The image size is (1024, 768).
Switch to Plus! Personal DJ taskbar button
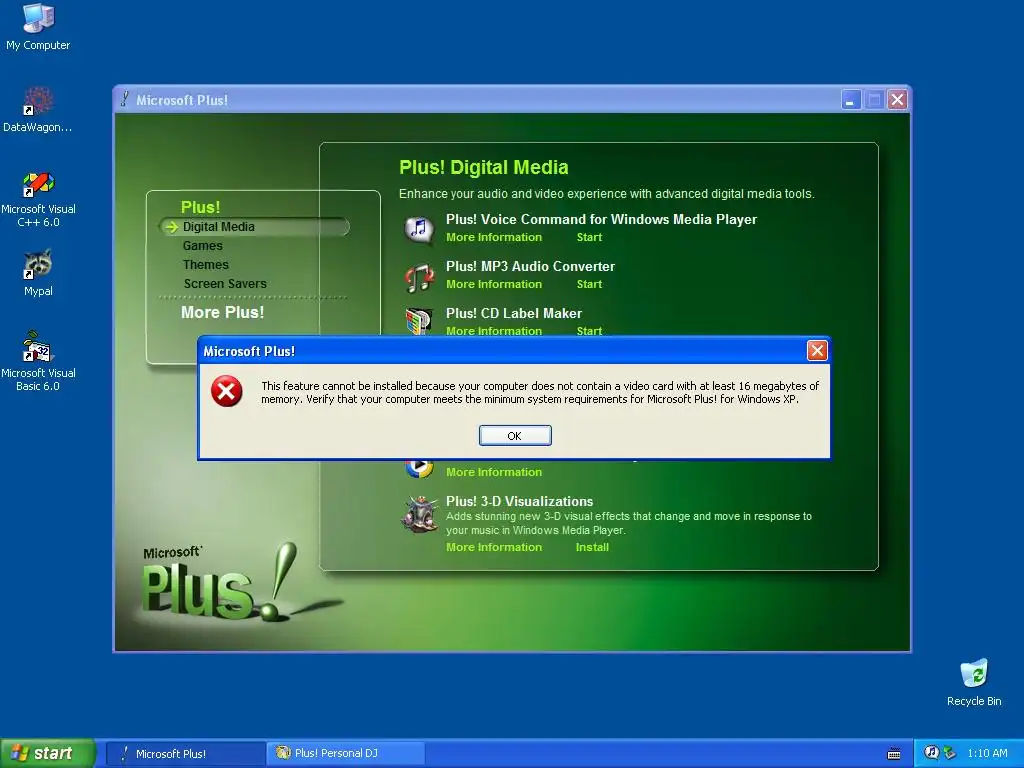point(345,753)
